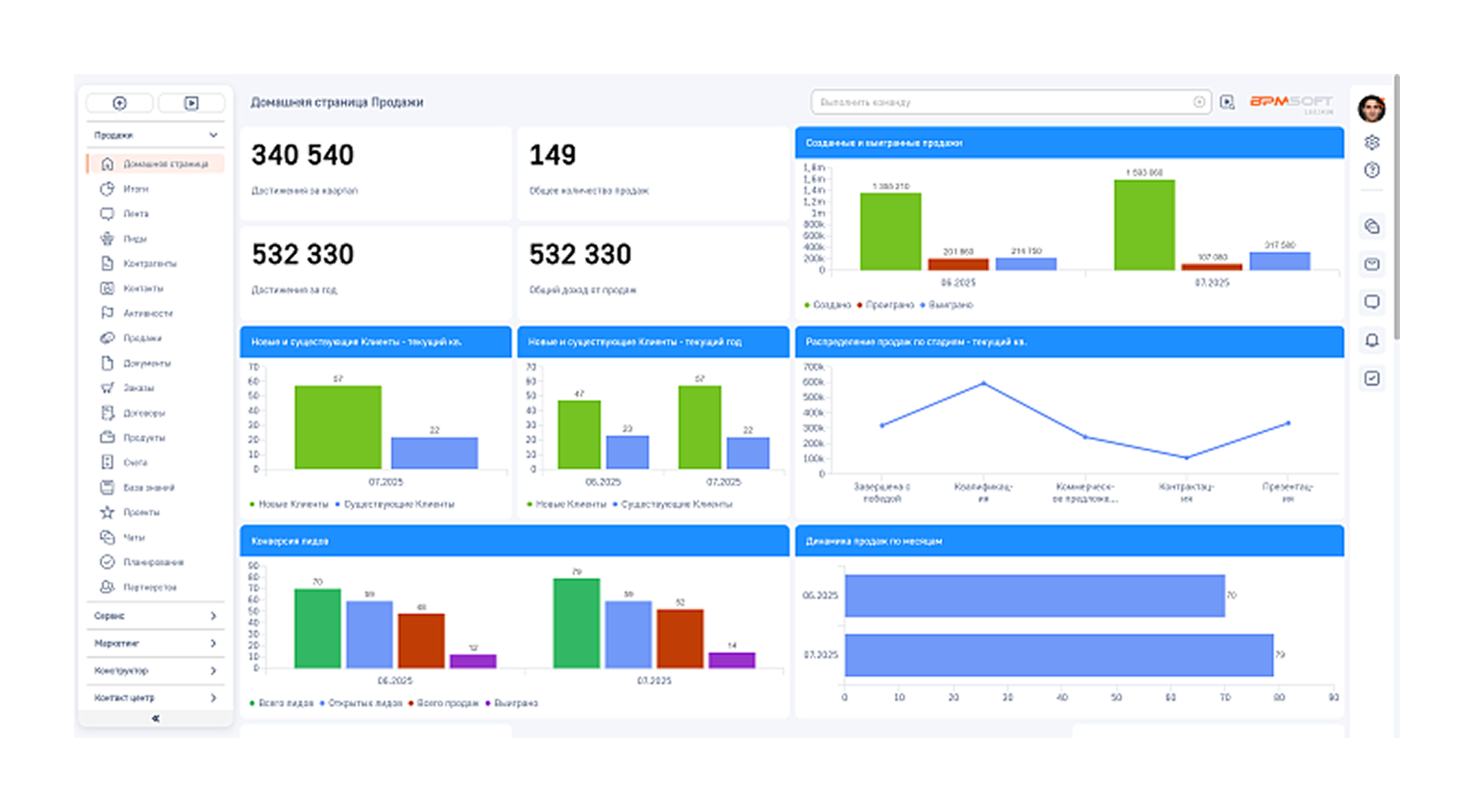This screenshot has width=1474, height=812.
Task: Expand the Конструктор workspace group
Action: click(156, 671)
